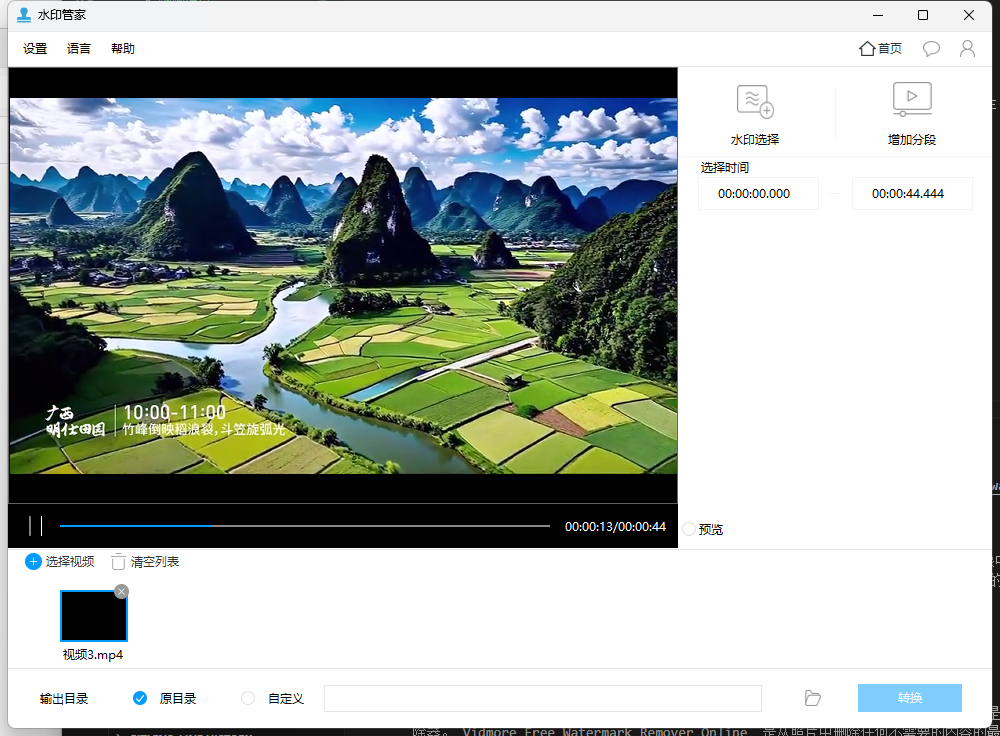Open the 设置 menu
This screenshot has width=1000, height=736.
[35, 48]
